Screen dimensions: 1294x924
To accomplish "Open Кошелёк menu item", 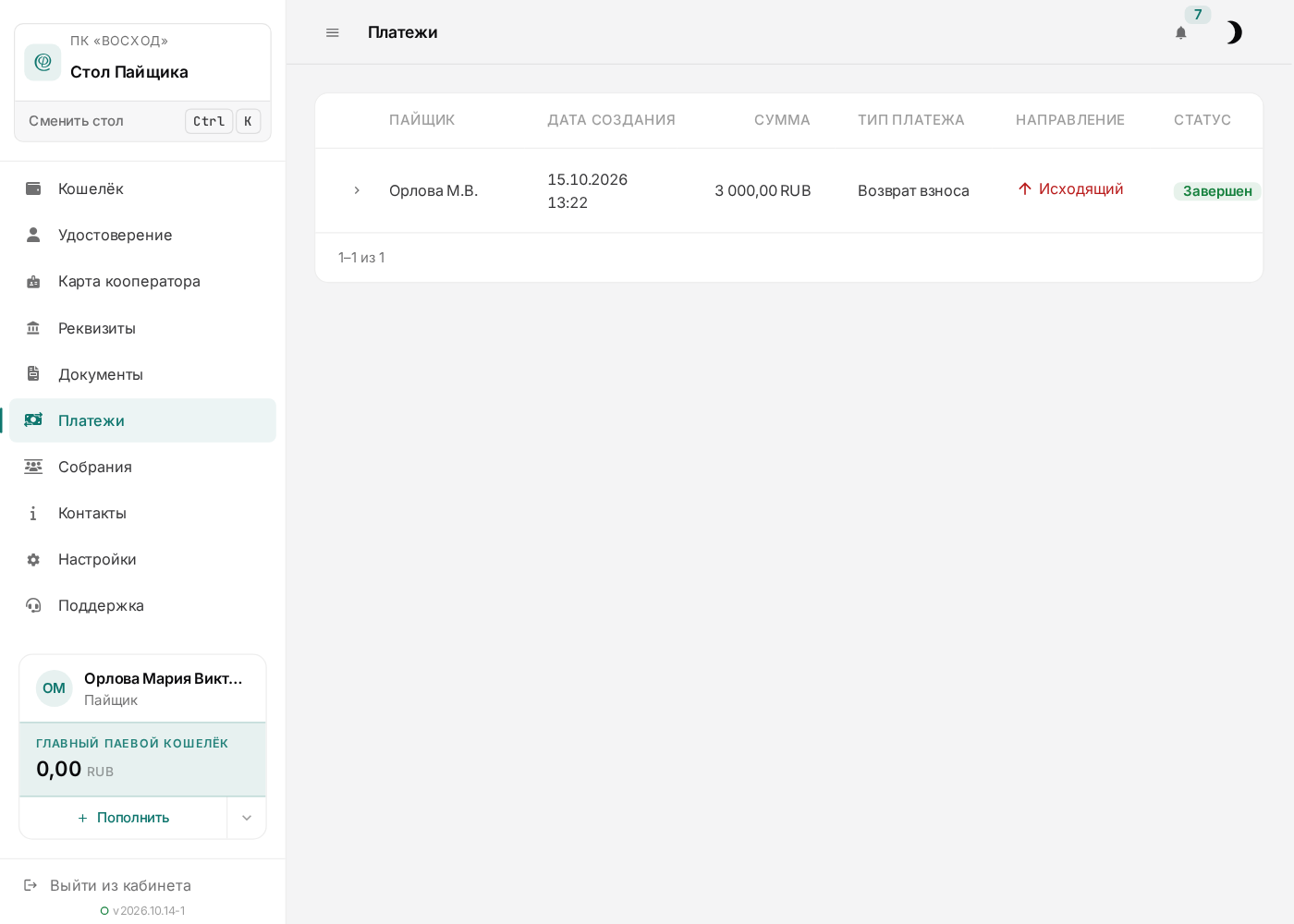I will point(142,188).
